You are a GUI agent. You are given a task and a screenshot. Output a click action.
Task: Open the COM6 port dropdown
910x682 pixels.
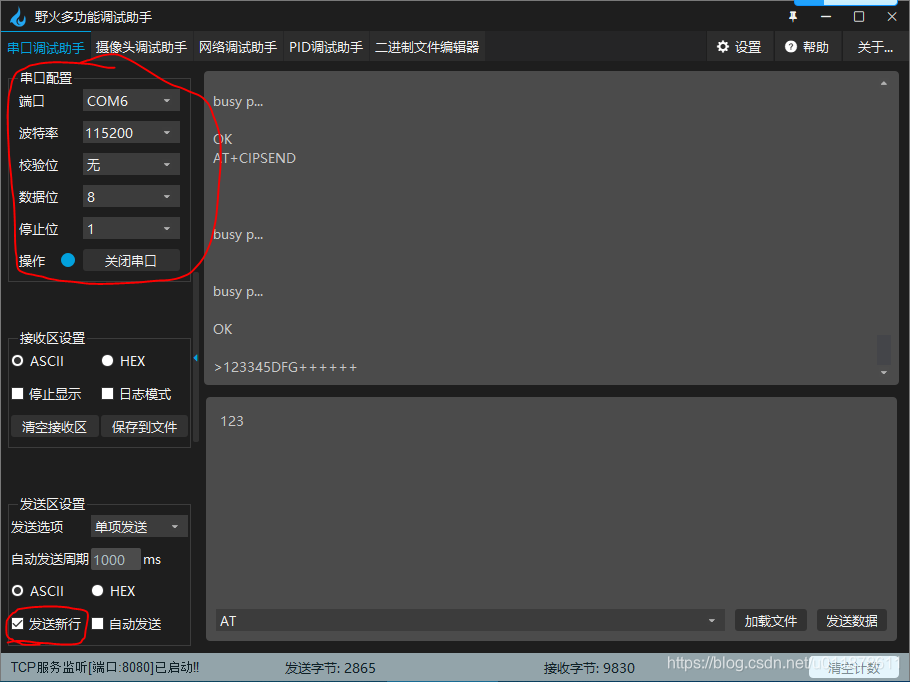[131, 101]
